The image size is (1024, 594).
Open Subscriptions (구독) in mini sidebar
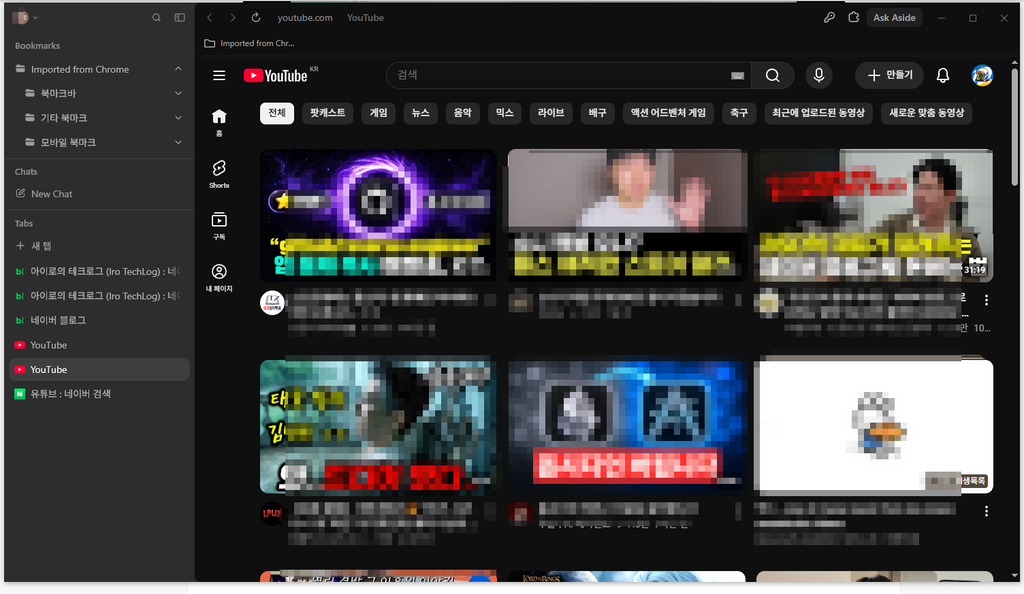point(219,226)
